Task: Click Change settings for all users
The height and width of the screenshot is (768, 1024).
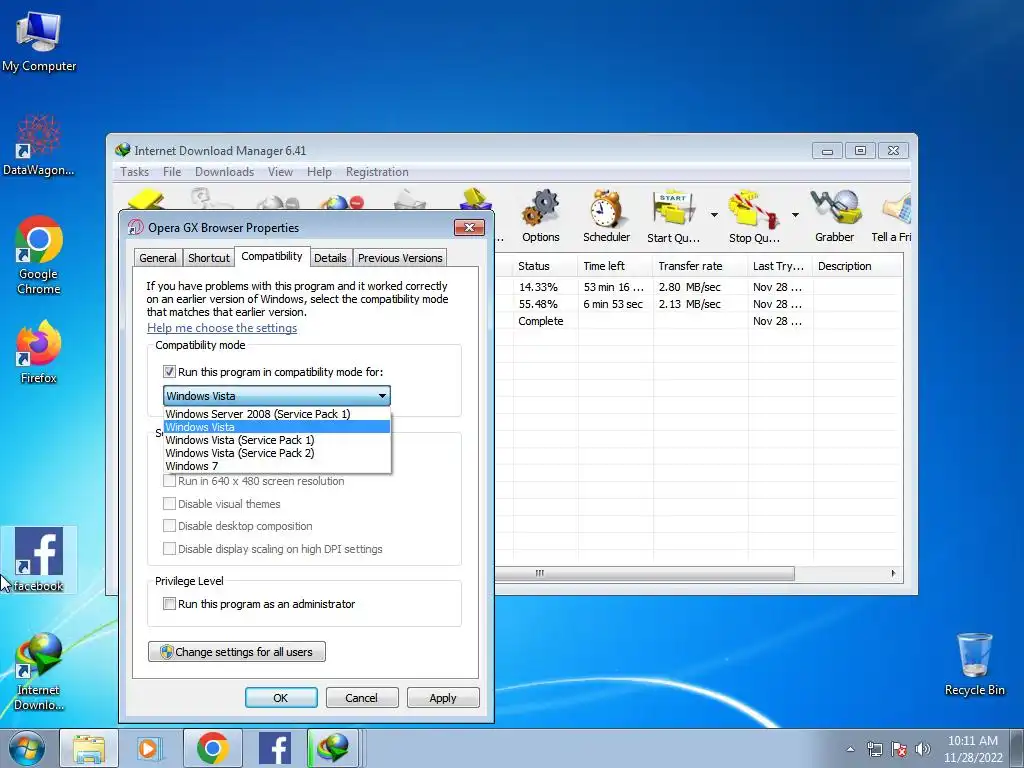Action: 236,652
